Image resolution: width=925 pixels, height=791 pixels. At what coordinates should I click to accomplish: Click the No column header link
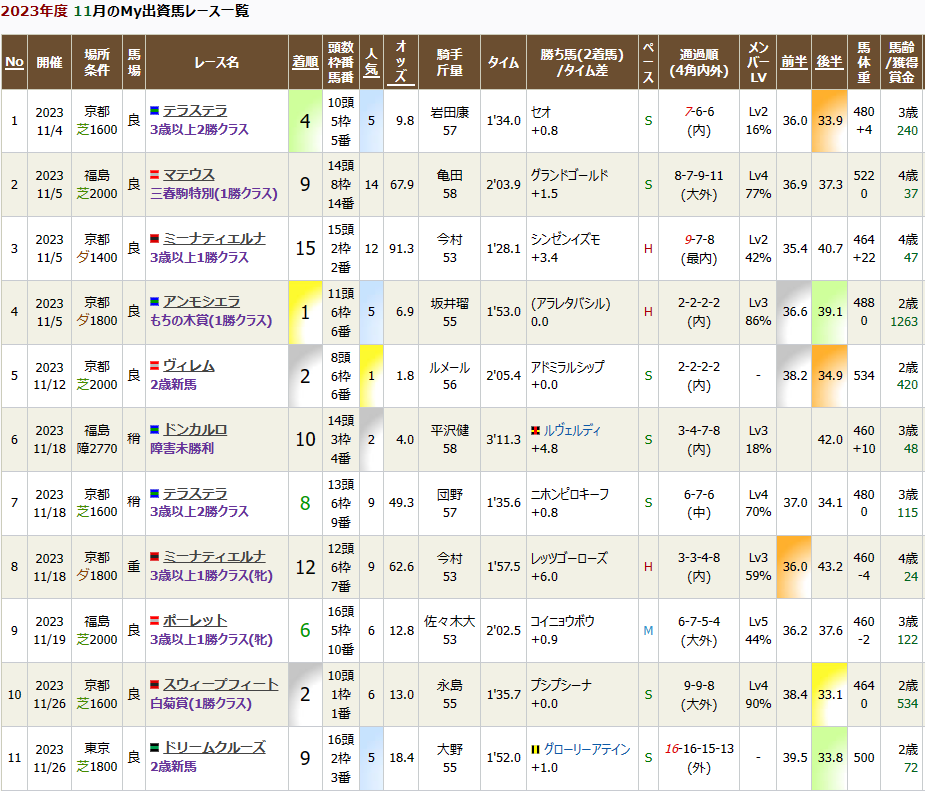pos(14,62)
